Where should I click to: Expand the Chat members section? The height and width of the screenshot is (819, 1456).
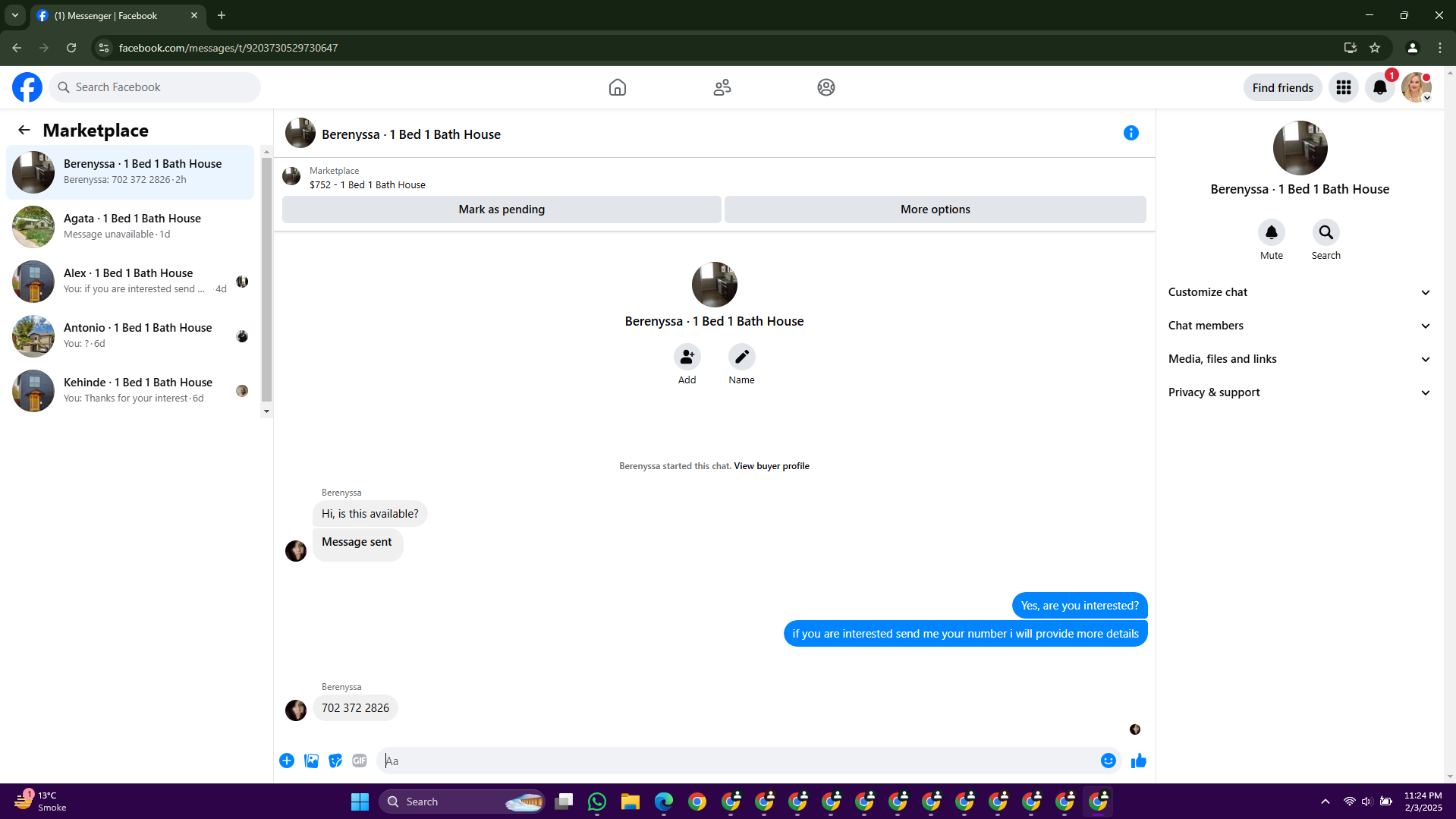[x=1300, y=326]
